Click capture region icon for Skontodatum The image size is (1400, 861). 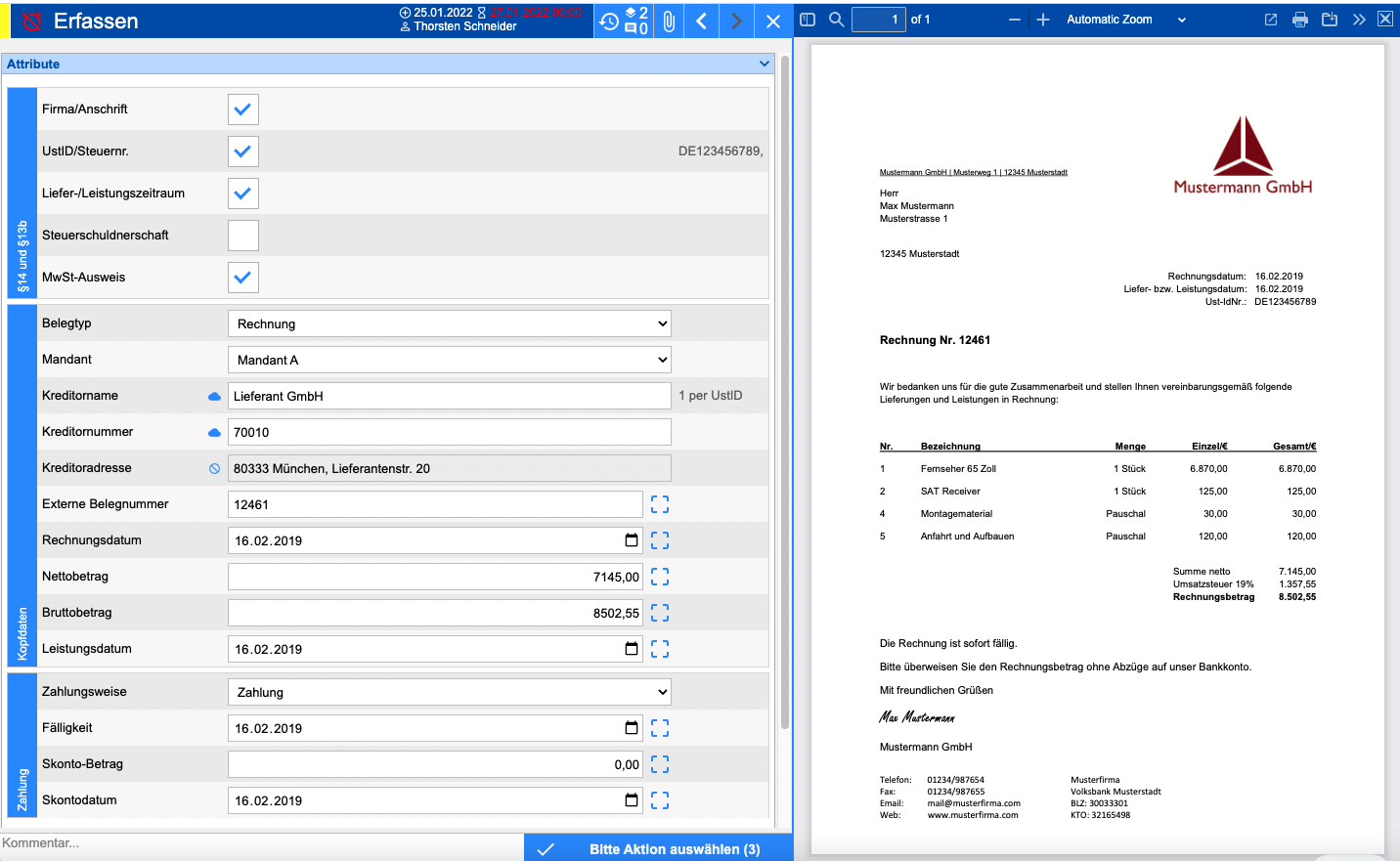pyautogui.click(x=660, y=800)
